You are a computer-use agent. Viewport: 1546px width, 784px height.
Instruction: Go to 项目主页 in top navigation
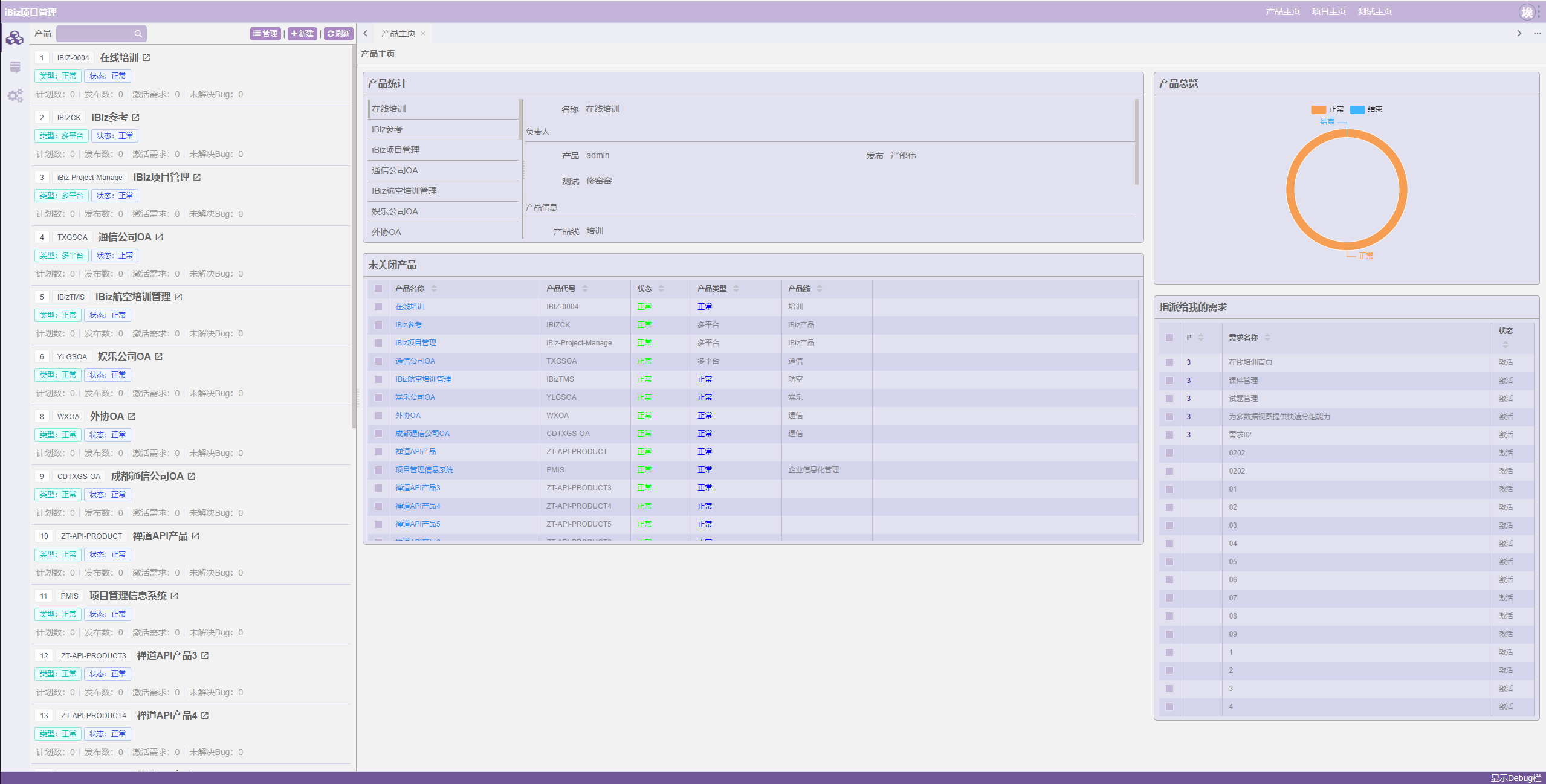1328,12
